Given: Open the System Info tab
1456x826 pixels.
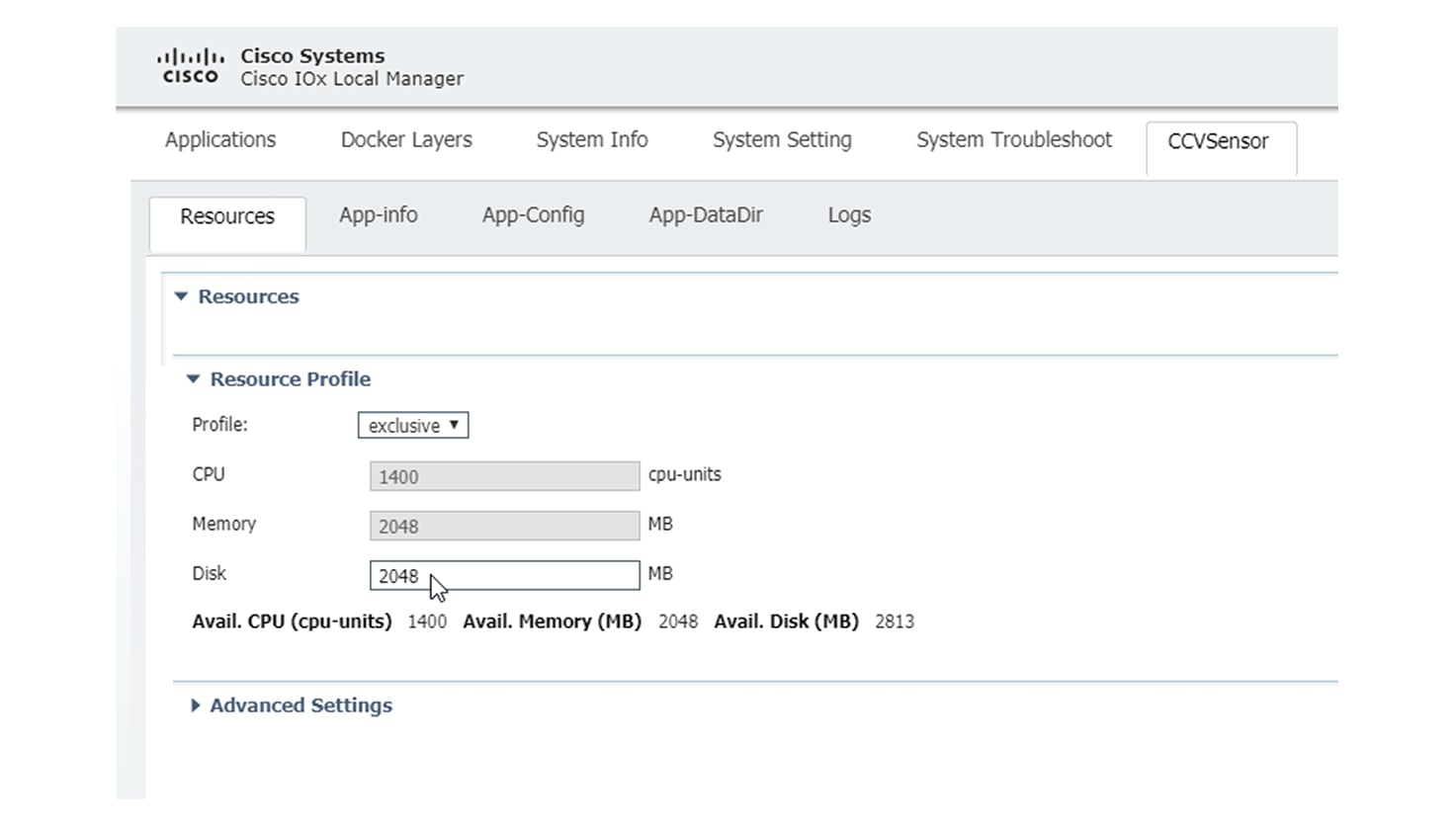Looking at the screenshot, I should pyautogui.click(x=592, y=140).
